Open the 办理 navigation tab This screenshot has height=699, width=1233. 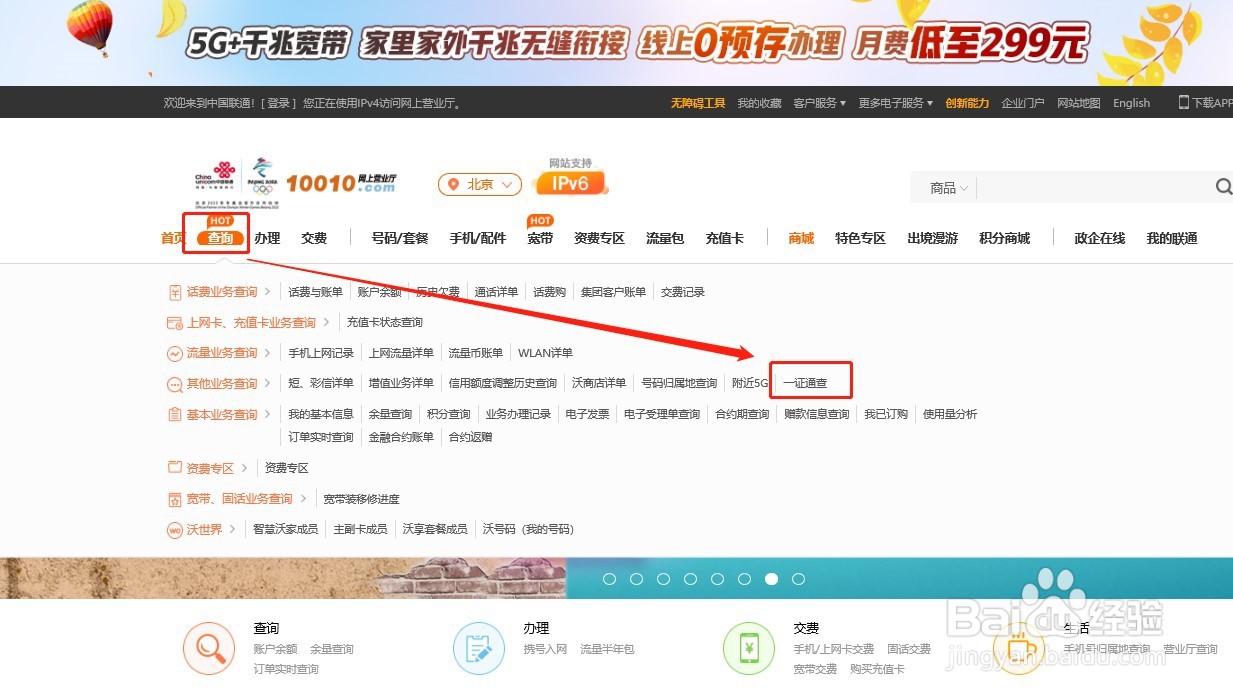[267, 238]
